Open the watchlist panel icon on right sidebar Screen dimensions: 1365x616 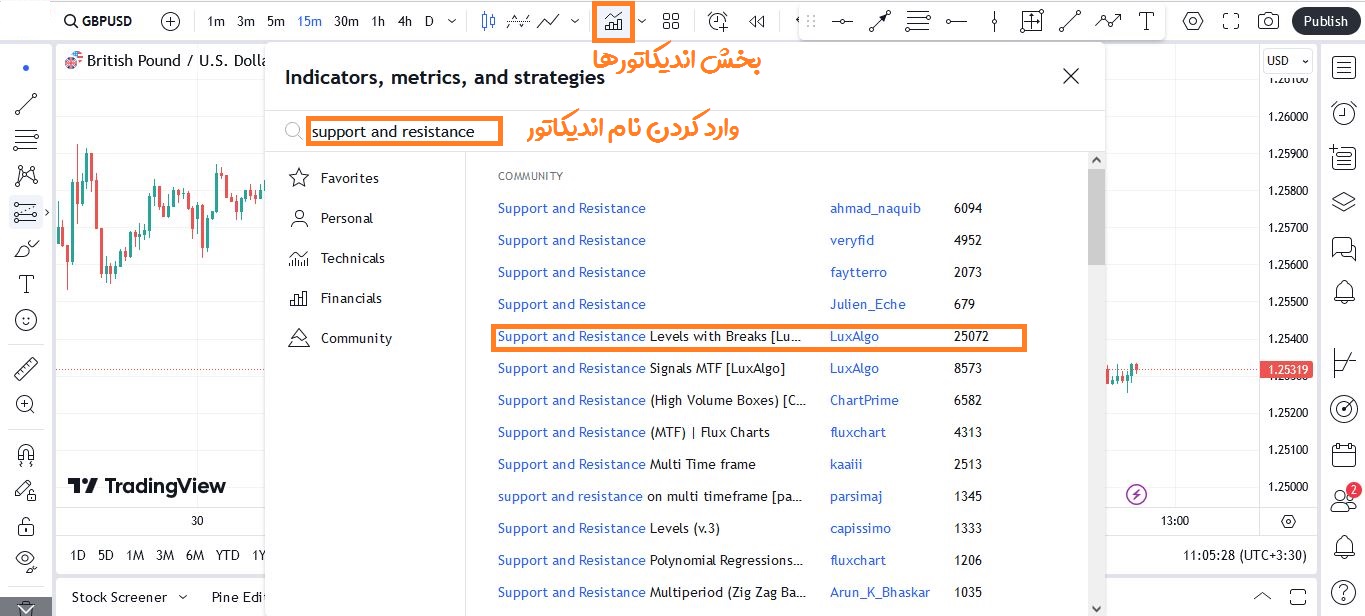coord(1344,67)
